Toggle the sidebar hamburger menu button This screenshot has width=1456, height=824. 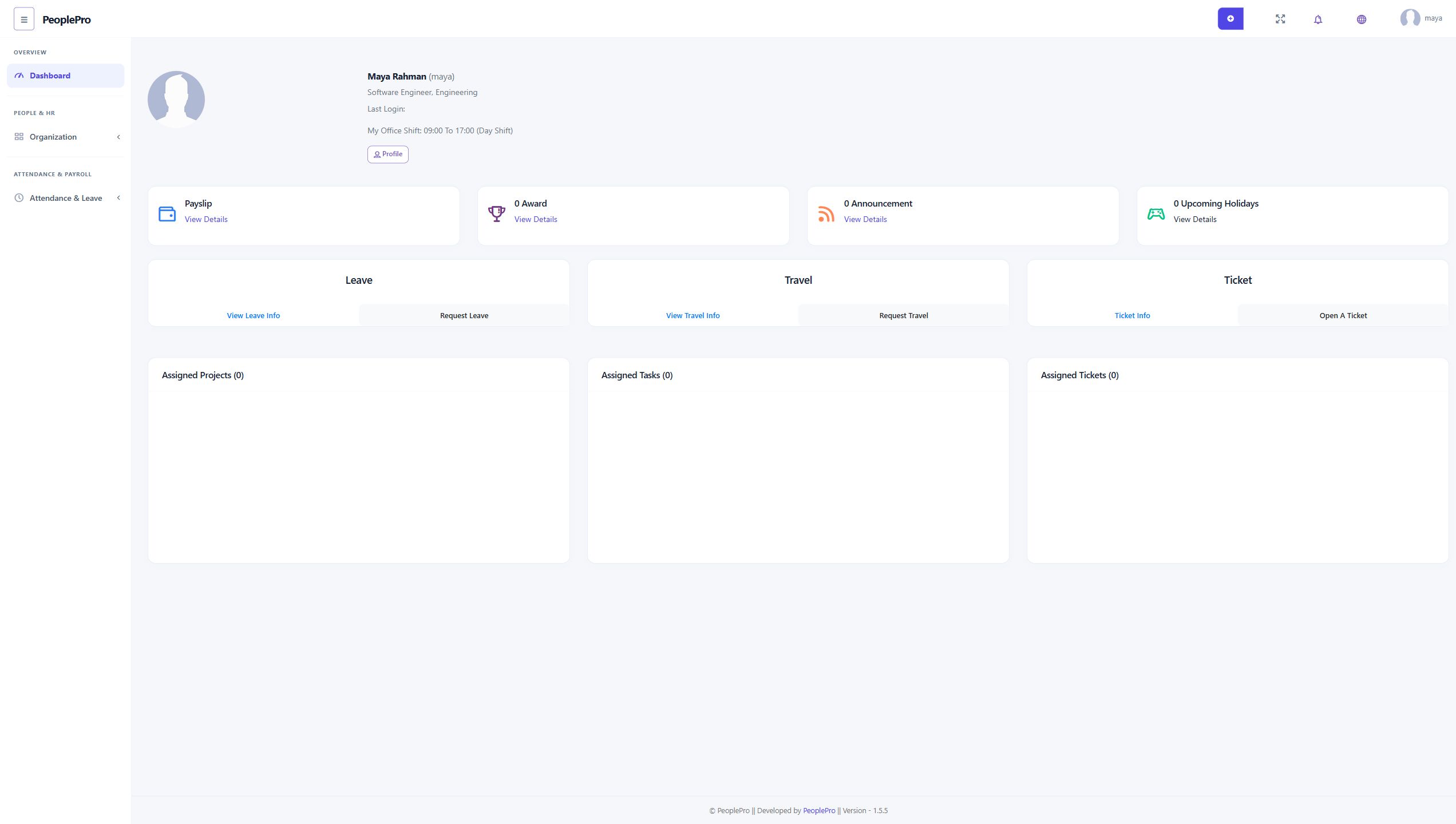[23, 19]
